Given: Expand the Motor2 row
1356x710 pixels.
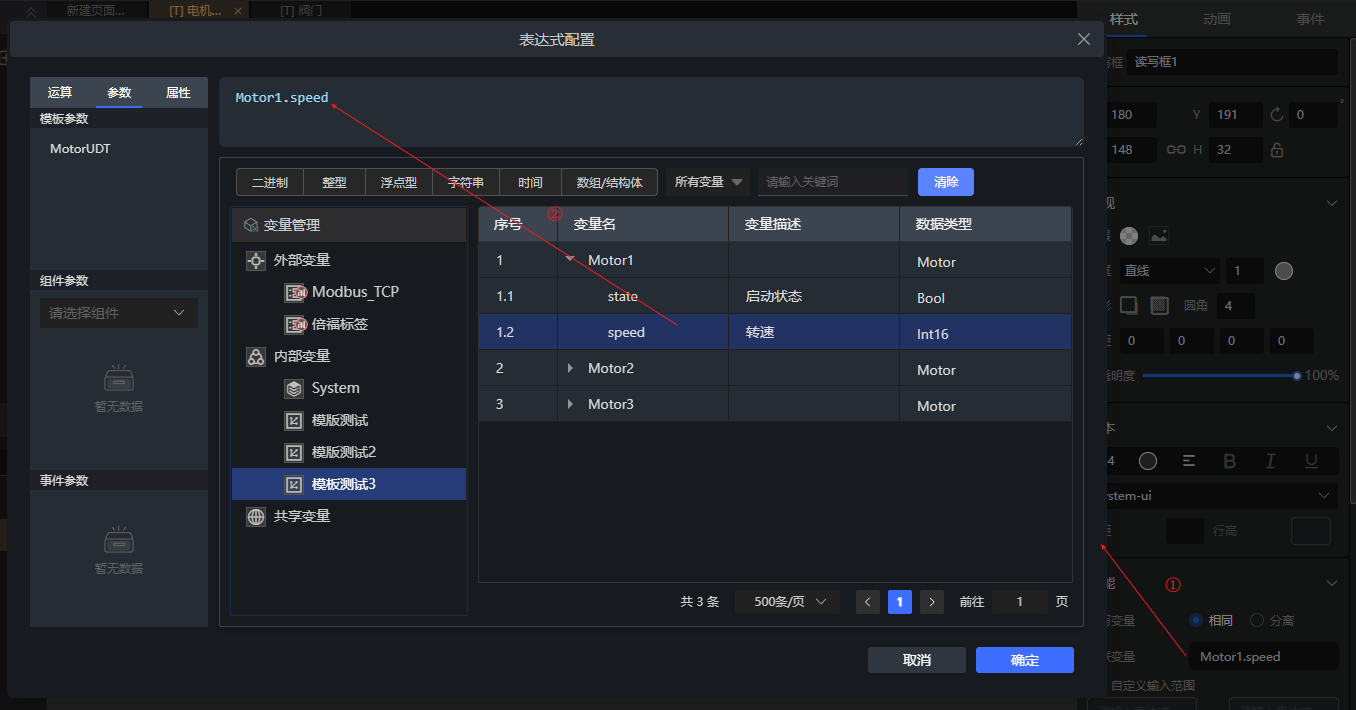Looking at the screenshot, I should [x=570, y=368].
